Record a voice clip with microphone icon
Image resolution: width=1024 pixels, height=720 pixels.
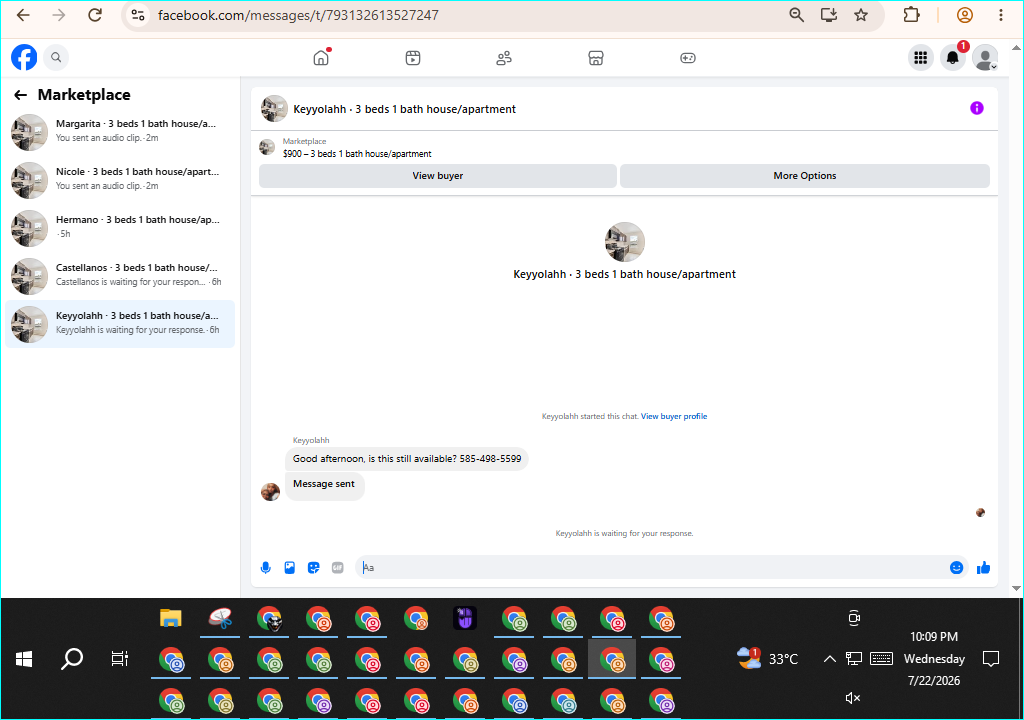(266, 568)
